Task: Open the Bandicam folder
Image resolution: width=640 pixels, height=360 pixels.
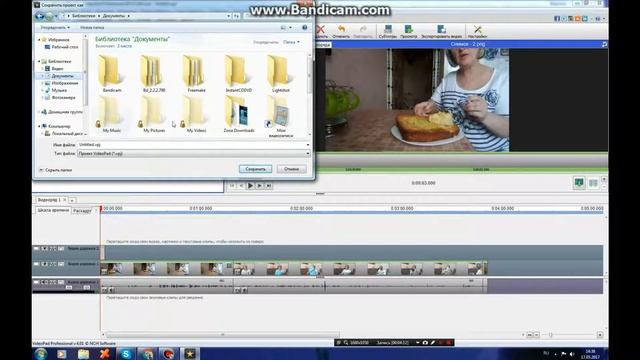Action: [111, 73]
